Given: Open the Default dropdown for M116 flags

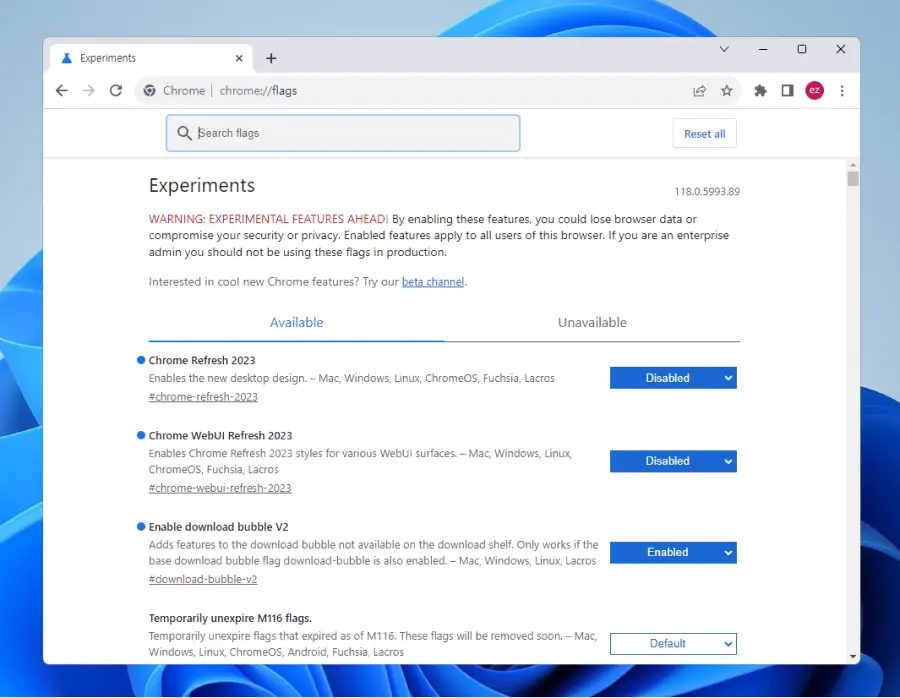Looking at the screenshot, I should click(x=673, y=643).
